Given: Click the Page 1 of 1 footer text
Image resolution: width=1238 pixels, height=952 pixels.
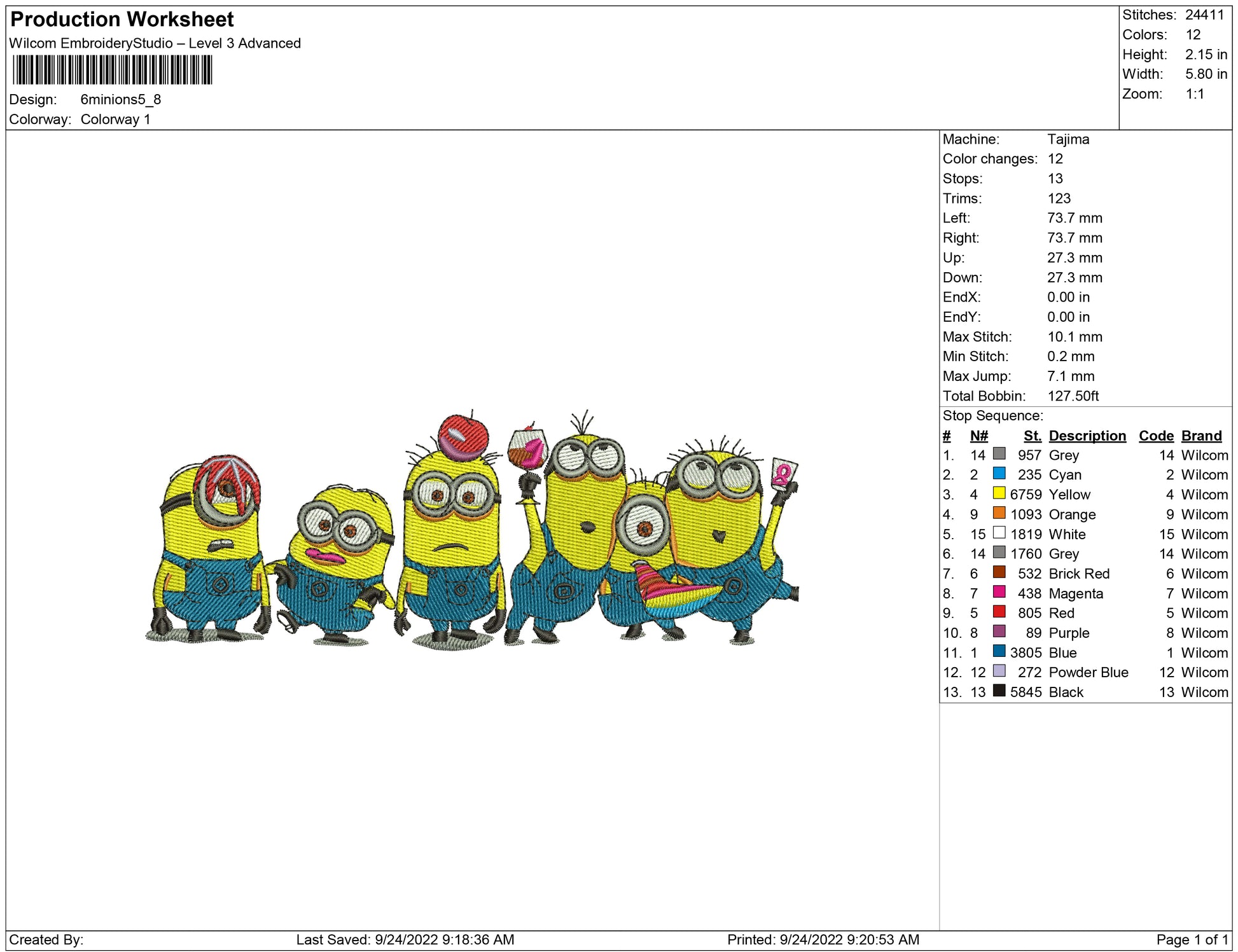Looking at the screenshot, I should [1192, 939].
